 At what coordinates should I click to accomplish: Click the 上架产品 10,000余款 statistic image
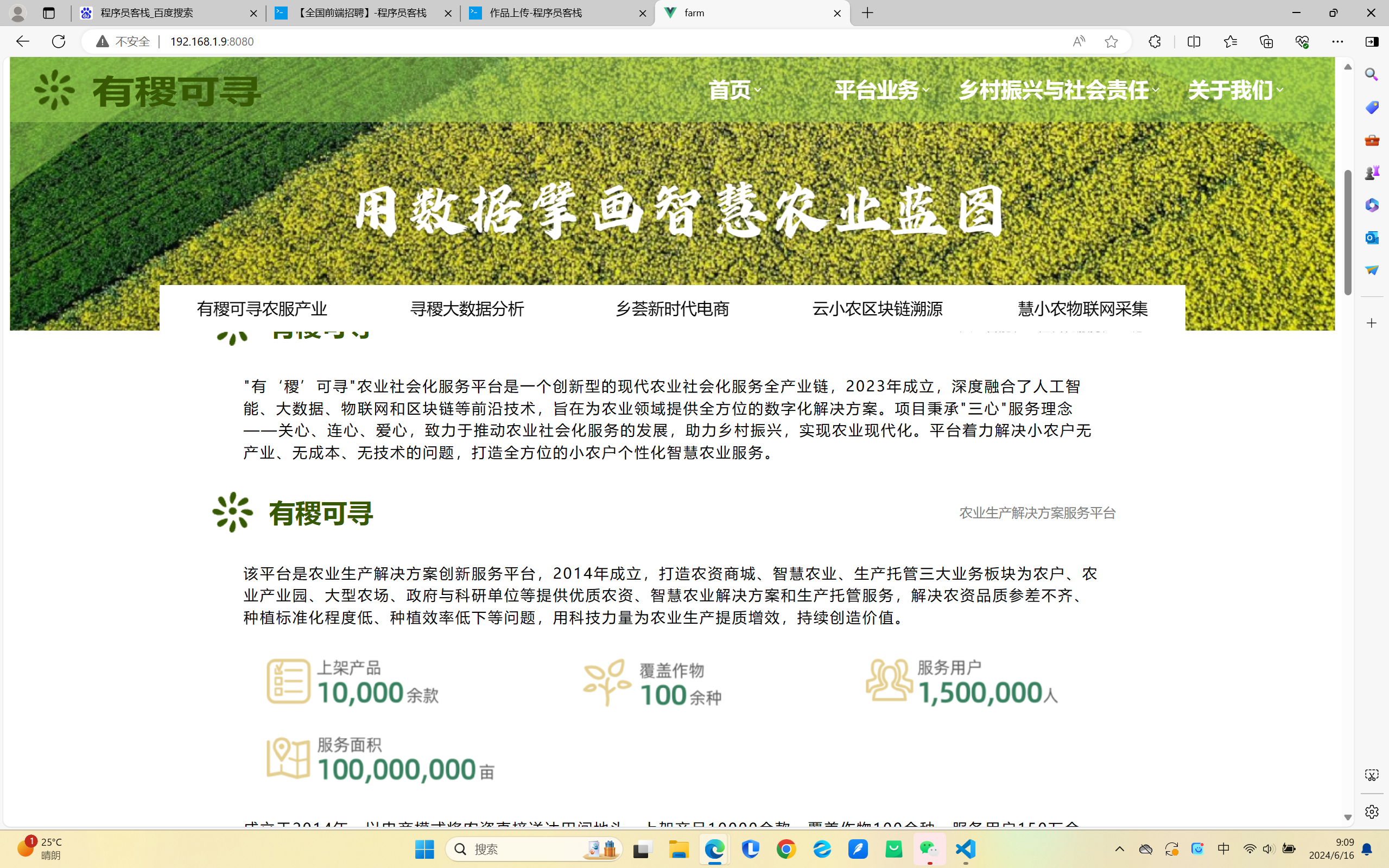(352, 682)
